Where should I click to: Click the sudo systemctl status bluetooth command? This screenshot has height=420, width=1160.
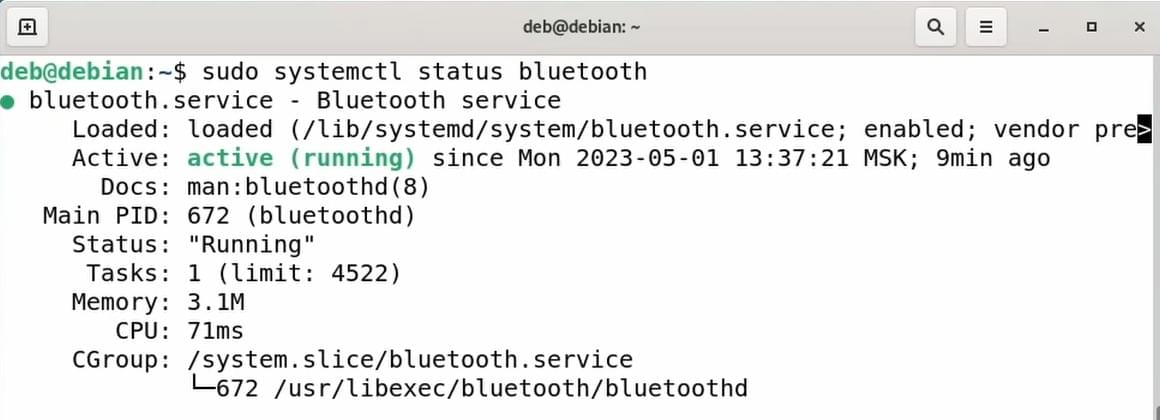click(424, 72)
